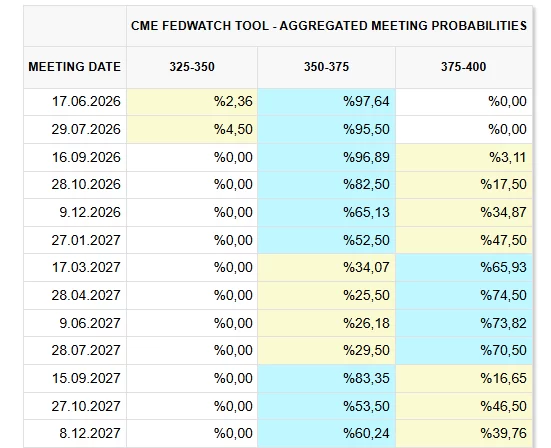Click 325-350 cell for 28.10.2026
The width and height of the screenshot is (551, 448).
click(192, 185)
